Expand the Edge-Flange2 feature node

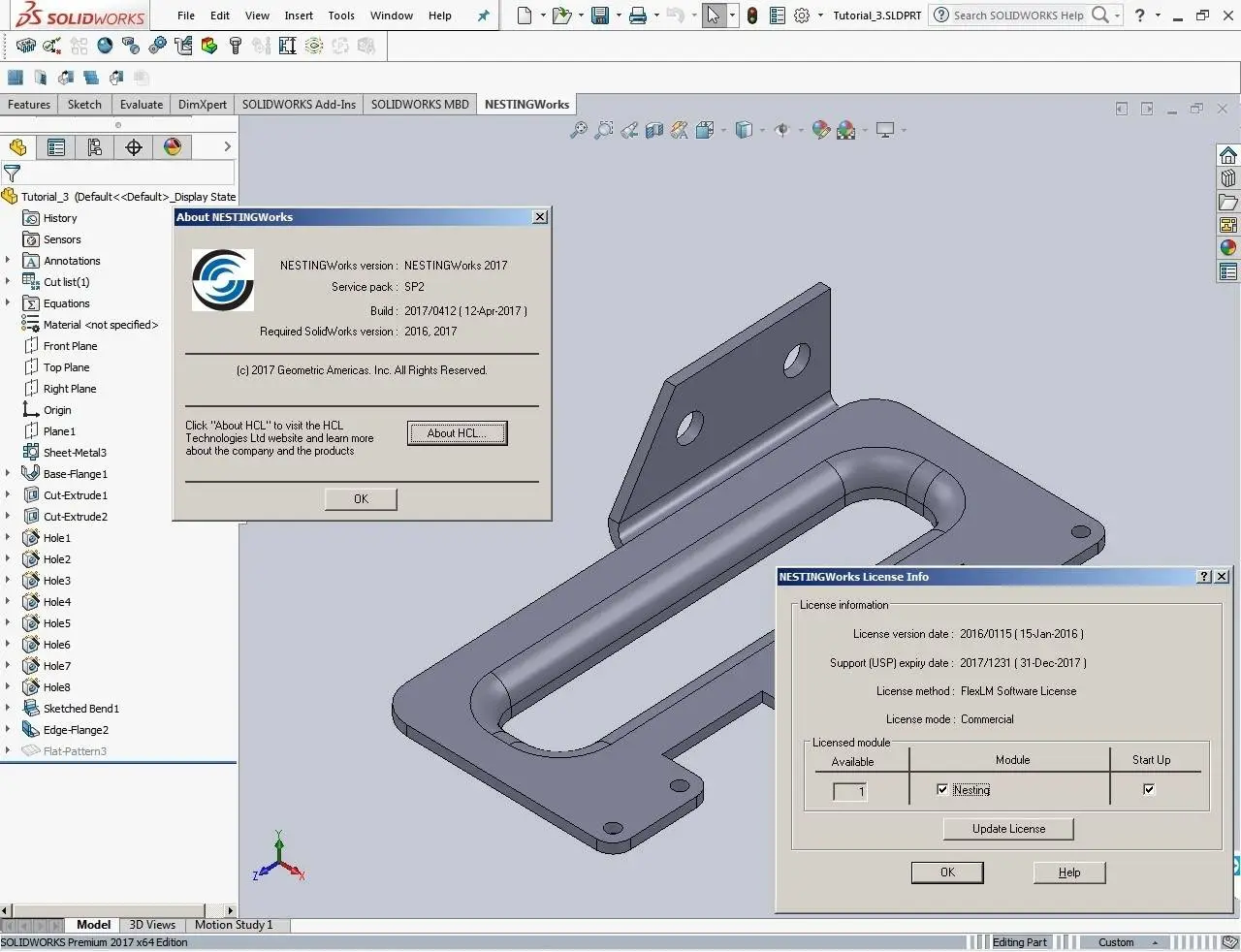(8, 729)
